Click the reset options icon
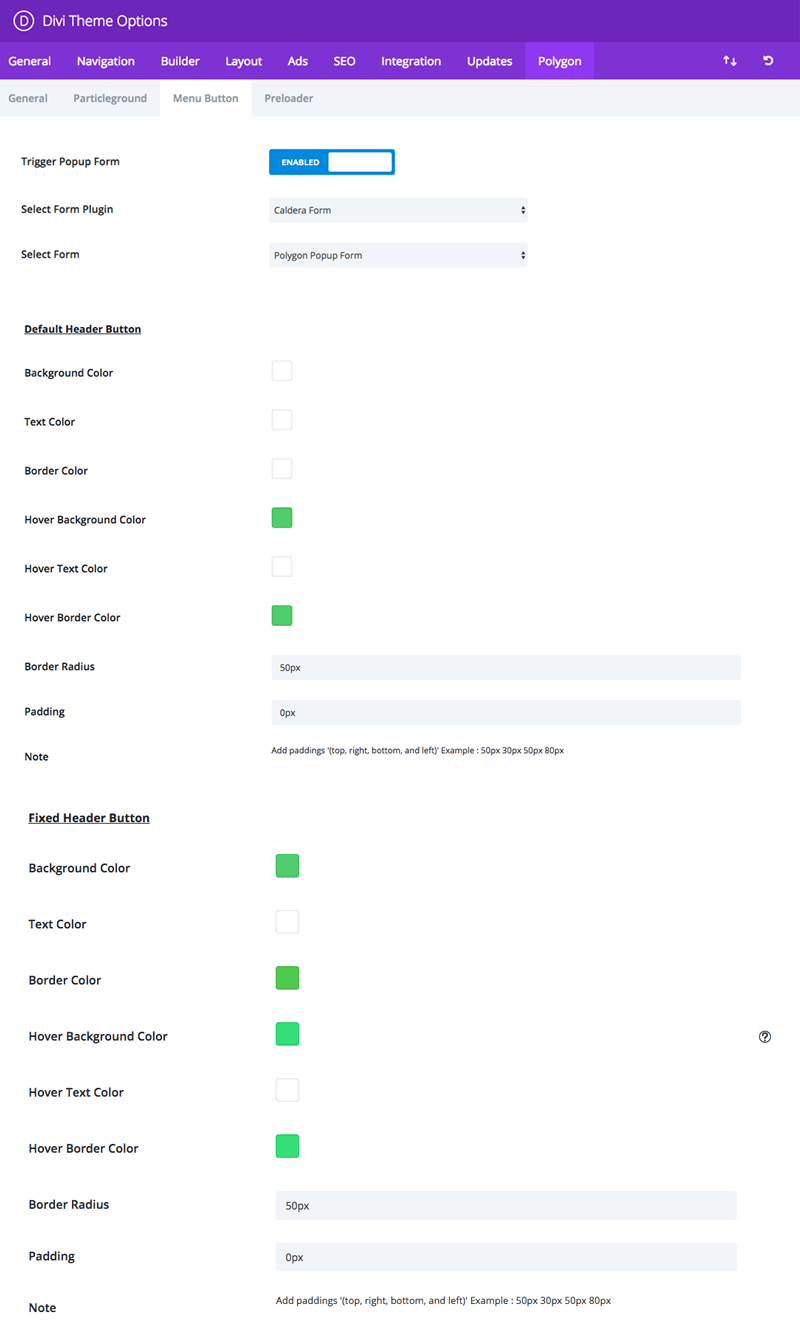Screen dimensions: 800x1339 (768, 61)
